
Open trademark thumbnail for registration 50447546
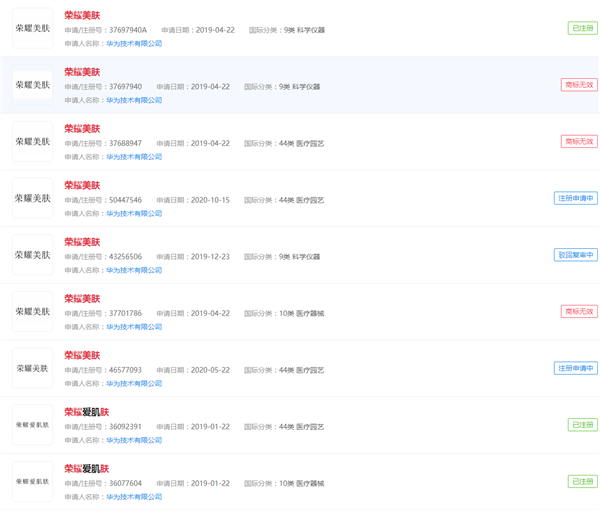point(33,198)
